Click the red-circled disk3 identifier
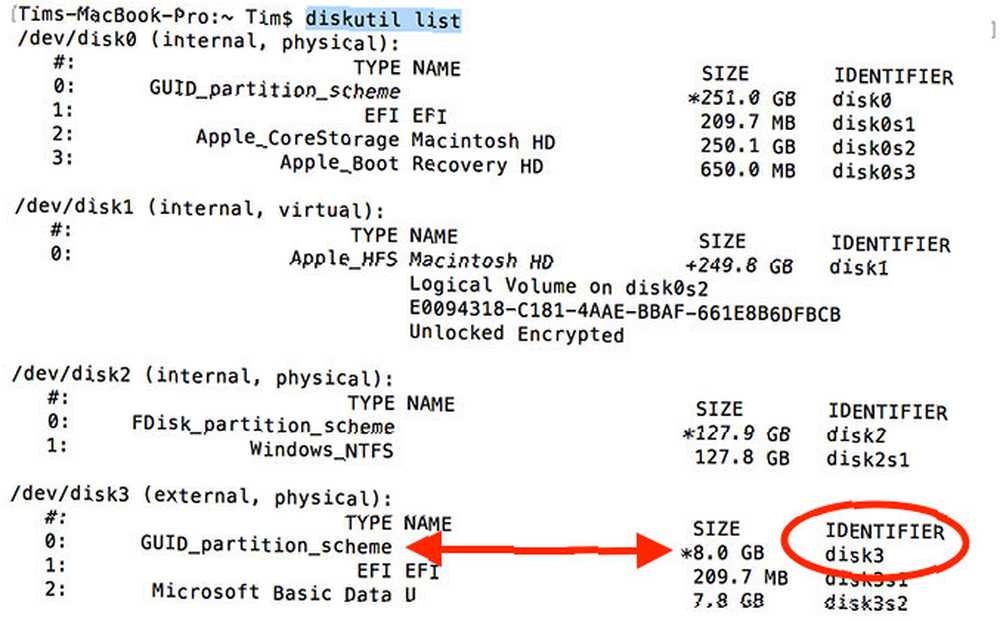1000x621 pixels. pos(854,555)
